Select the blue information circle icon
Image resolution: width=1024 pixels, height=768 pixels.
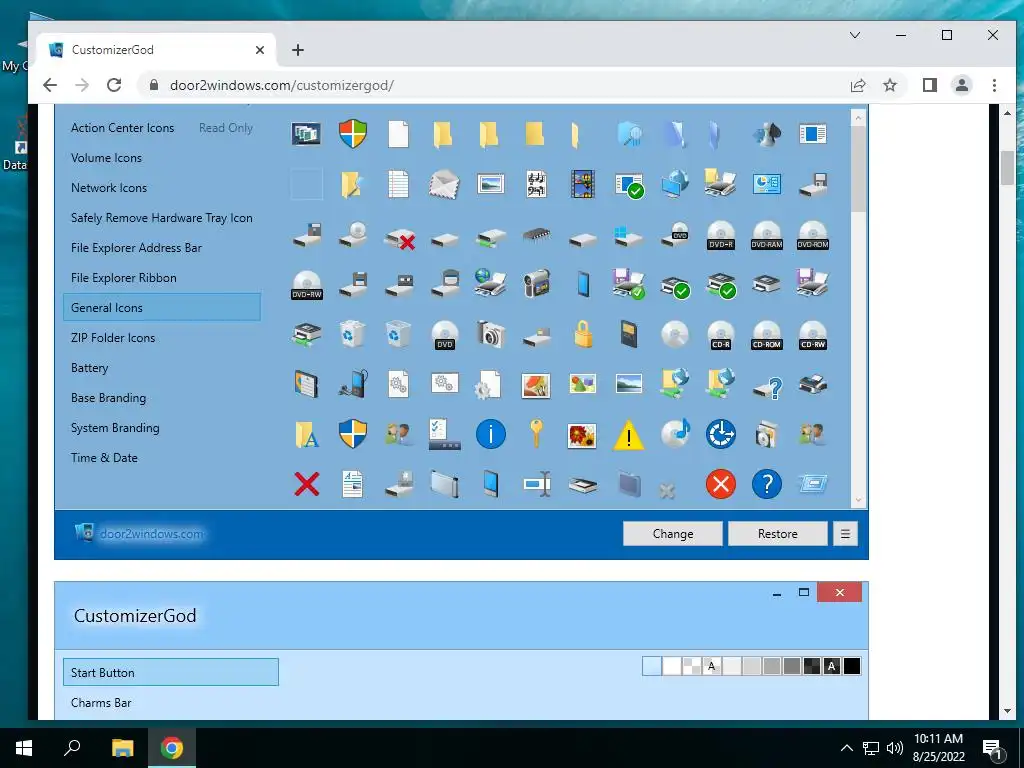(x=490, y=434)
